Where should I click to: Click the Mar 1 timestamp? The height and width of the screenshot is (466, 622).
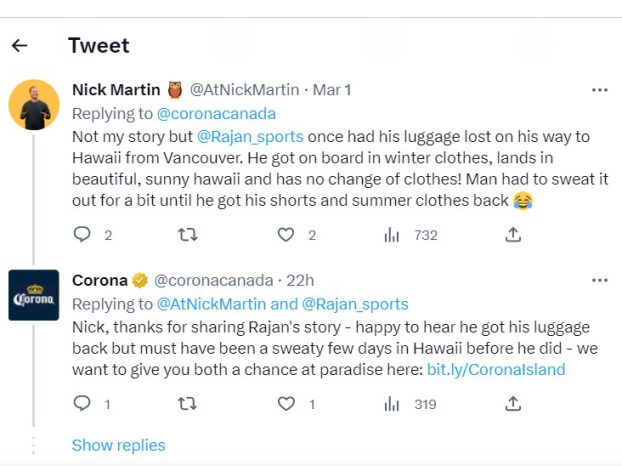coord(332,90)
